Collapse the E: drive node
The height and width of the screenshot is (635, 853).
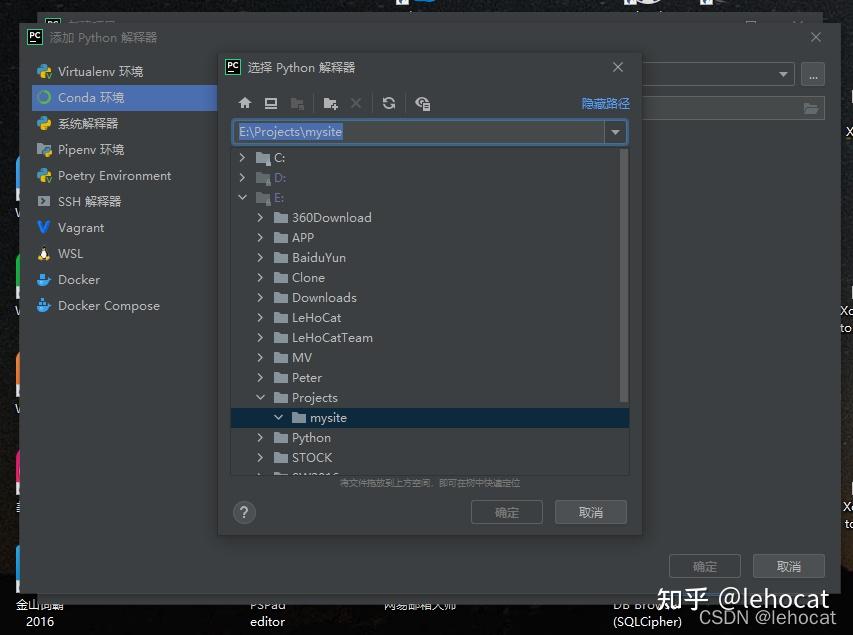(242, 197)
